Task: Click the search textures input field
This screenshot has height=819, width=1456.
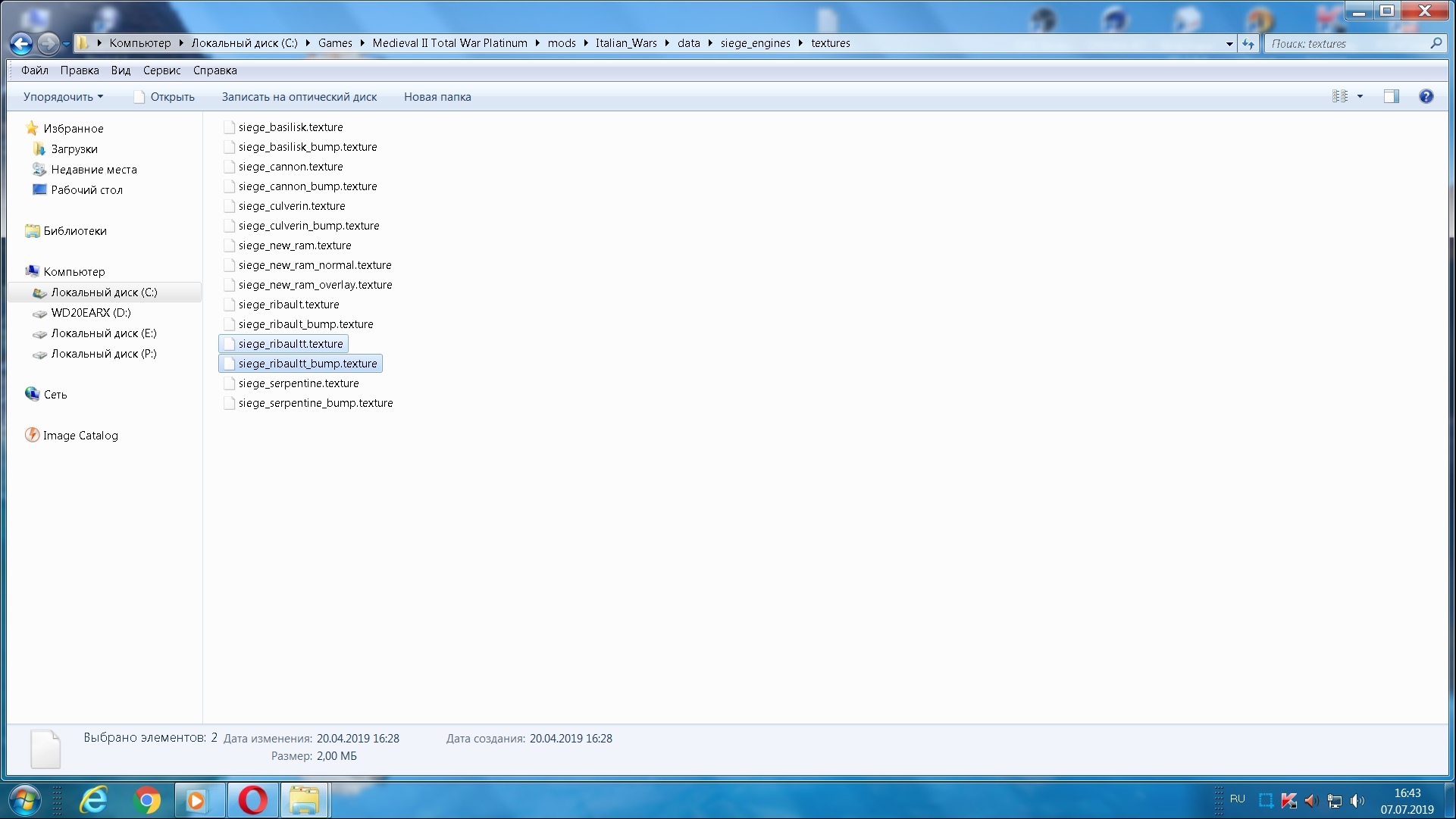Action: coord(1348,44)
